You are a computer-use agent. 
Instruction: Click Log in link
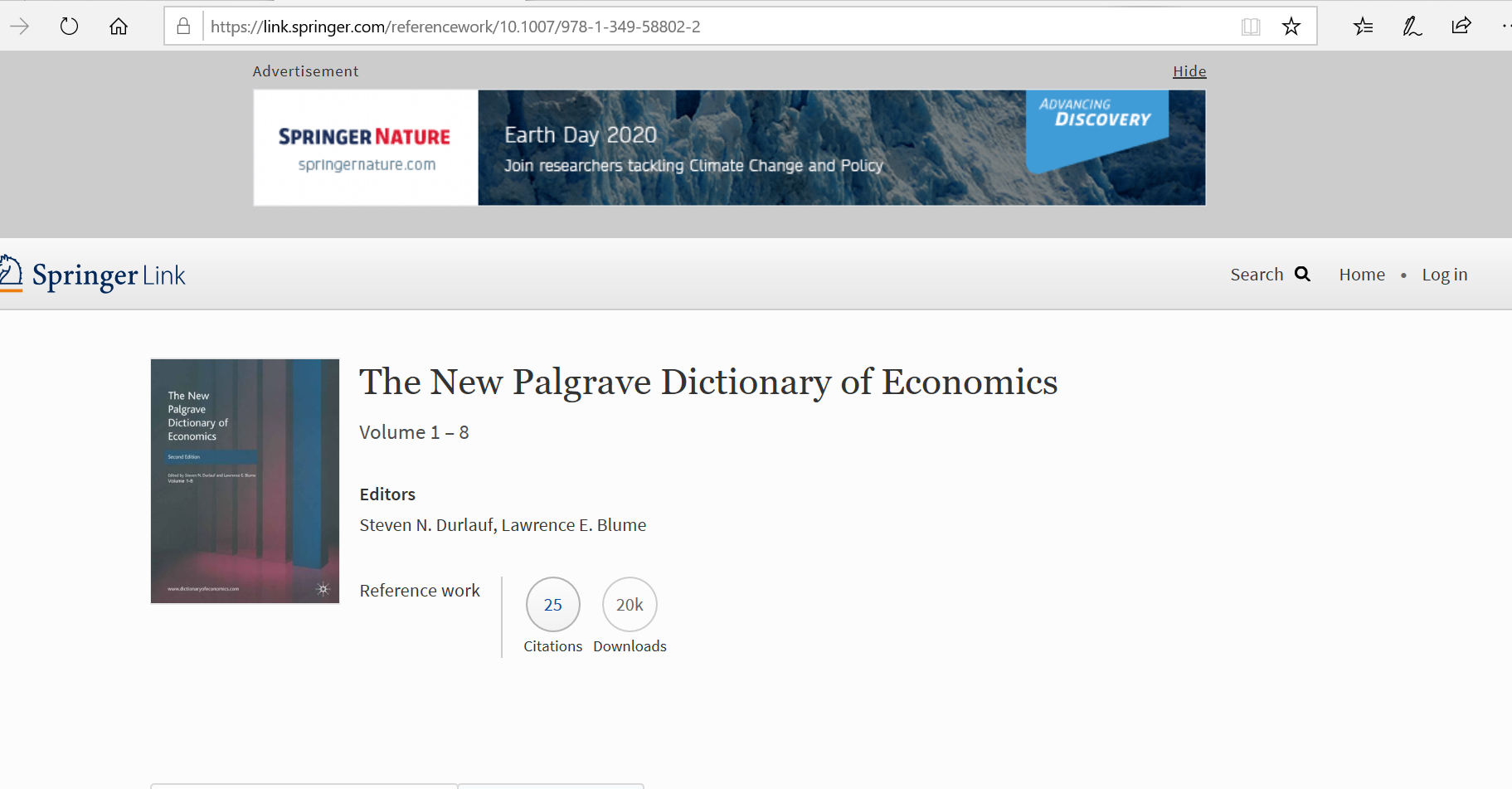1445,275
